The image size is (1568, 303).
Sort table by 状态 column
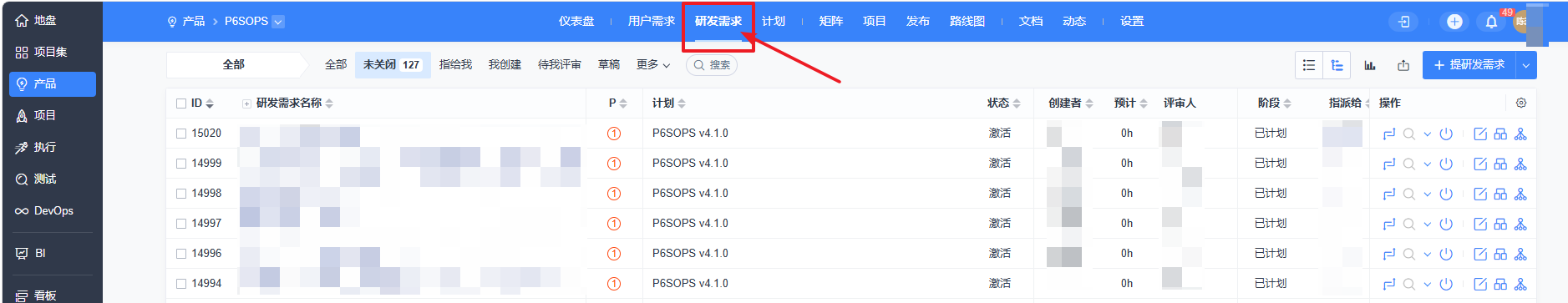click(x=1003, y=104)
